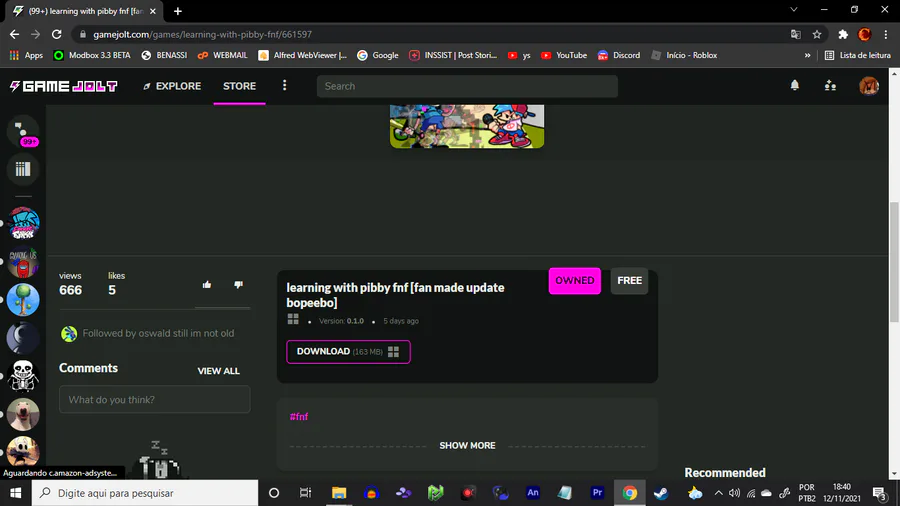This screenshot has height=506, width=900.
Task: Click the DOWNLOAD (163 MB) button
Action: click(348, 352)
